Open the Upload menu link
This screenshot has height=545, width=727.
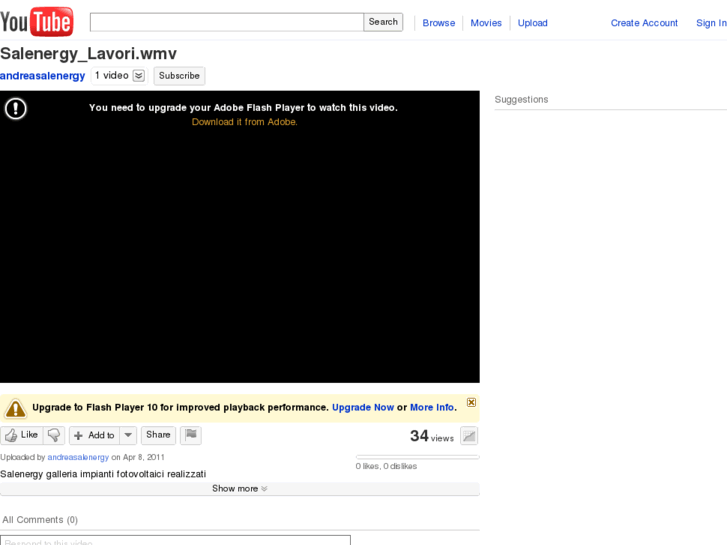[532, 23]
